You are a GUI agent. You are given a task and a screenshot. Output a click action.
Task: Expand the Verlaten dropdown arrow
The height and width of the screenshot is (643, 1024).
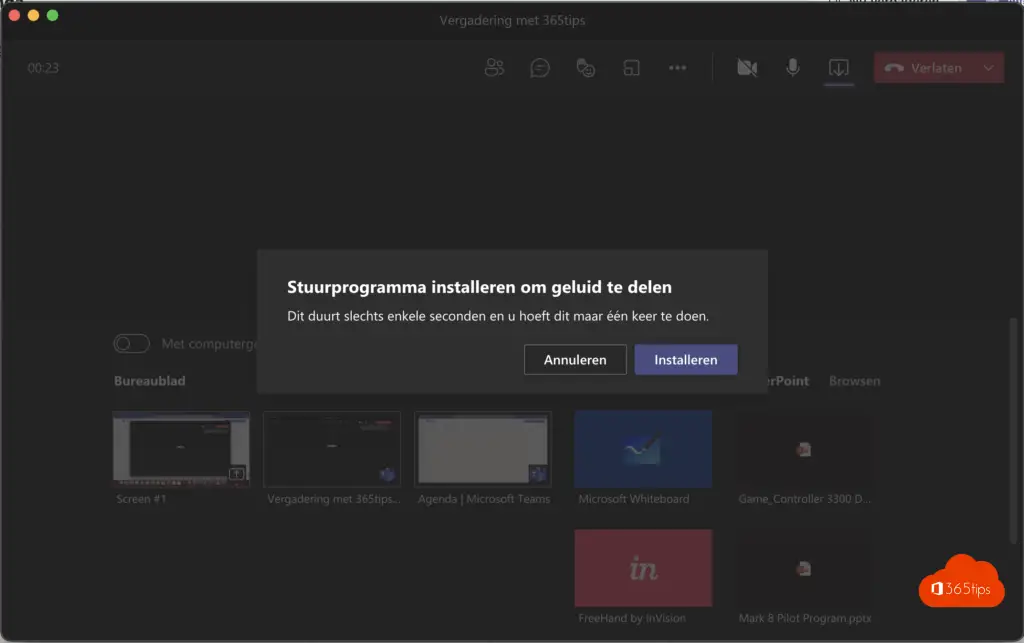point(989,68)
